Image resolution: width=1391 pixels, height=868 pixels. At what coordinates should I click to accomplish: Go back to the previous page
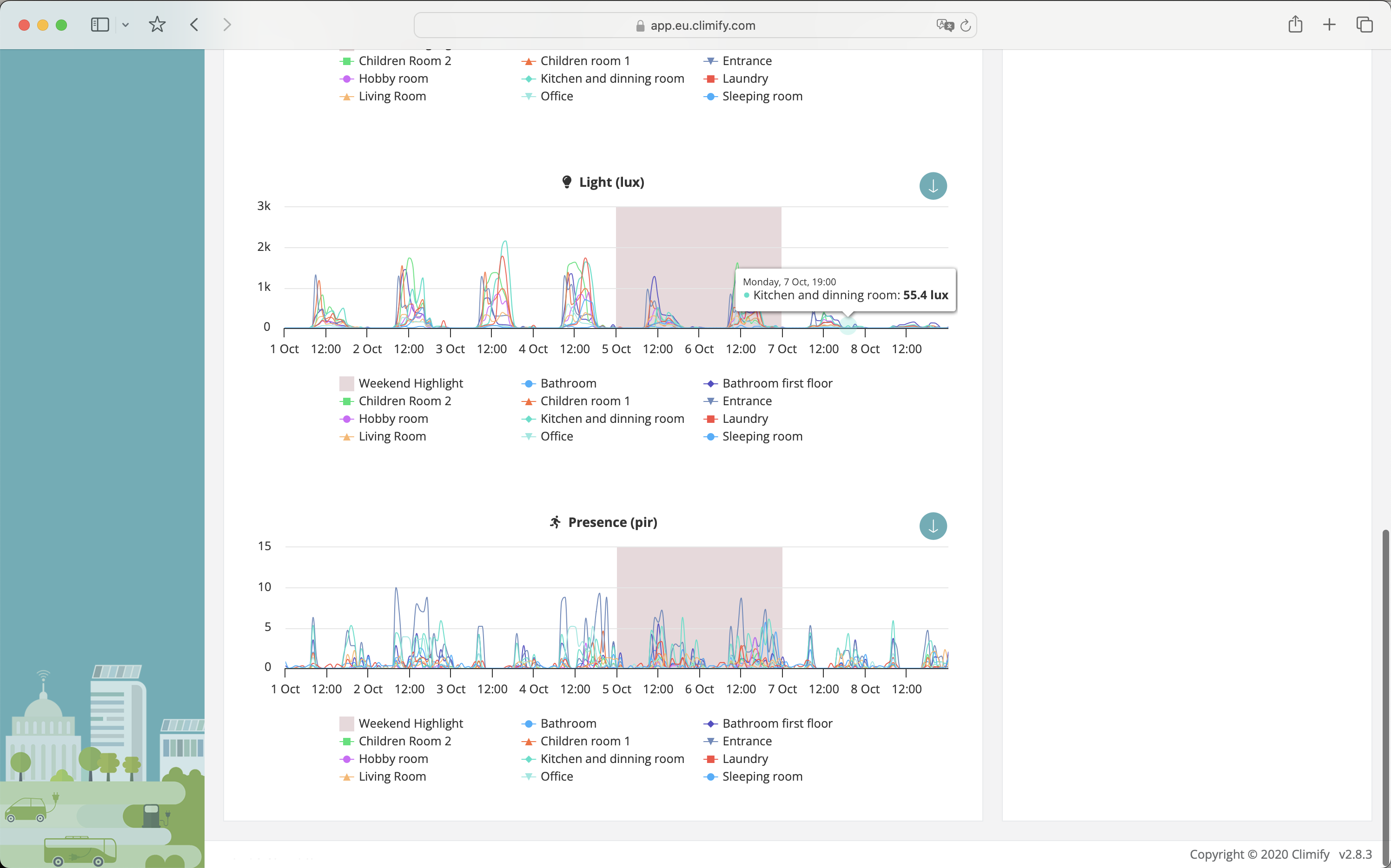[194, 25]
